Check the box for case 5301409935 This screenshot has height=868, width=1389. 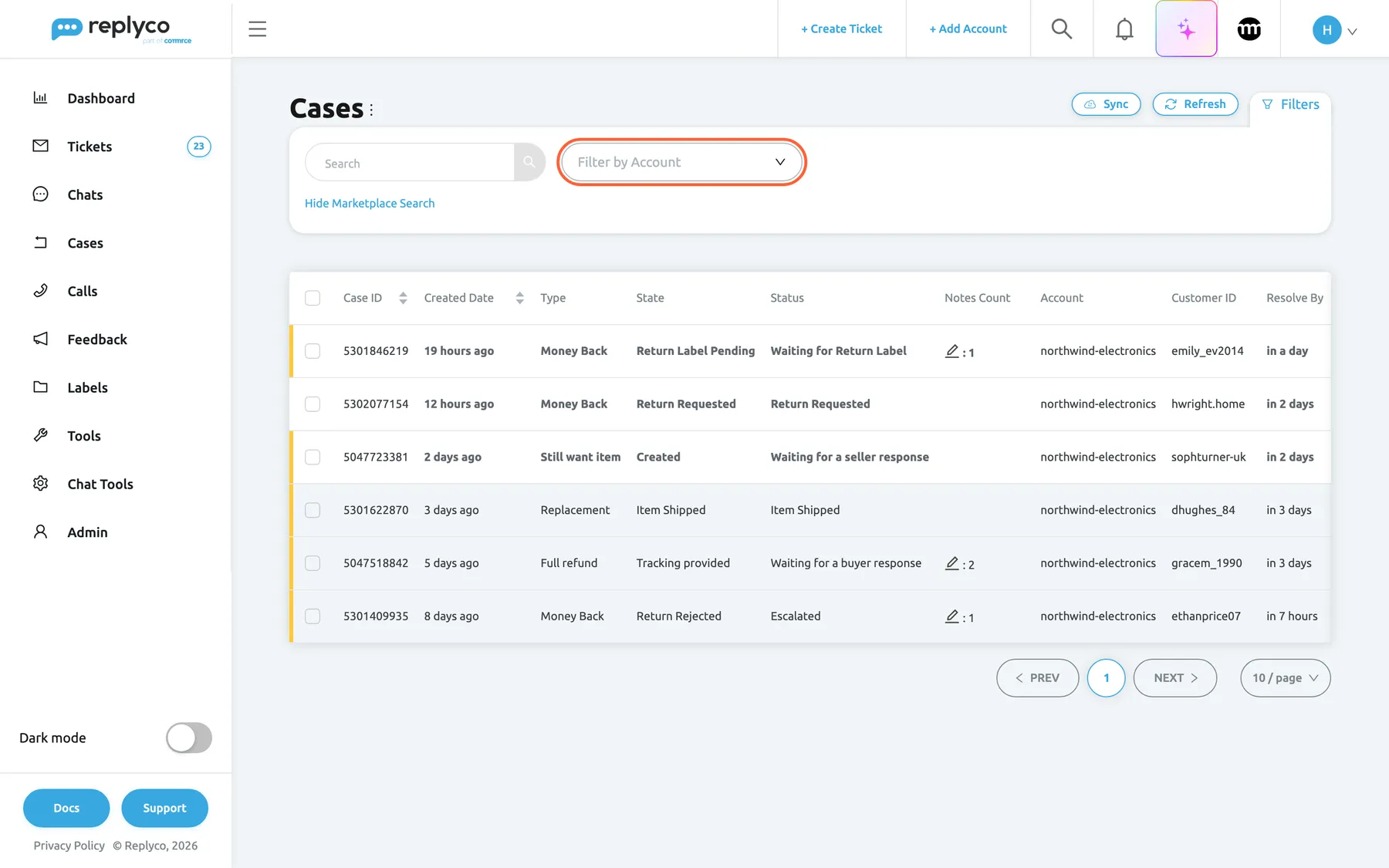click(313, 616)
